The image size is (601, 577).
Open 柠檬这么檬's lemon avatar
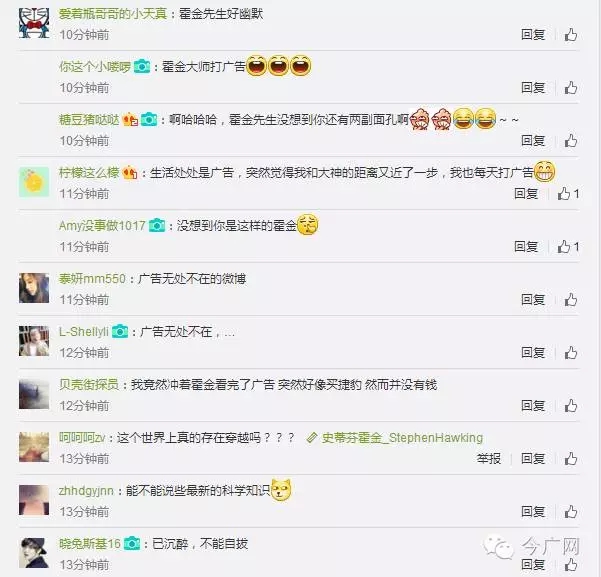[x=34, y=182]
